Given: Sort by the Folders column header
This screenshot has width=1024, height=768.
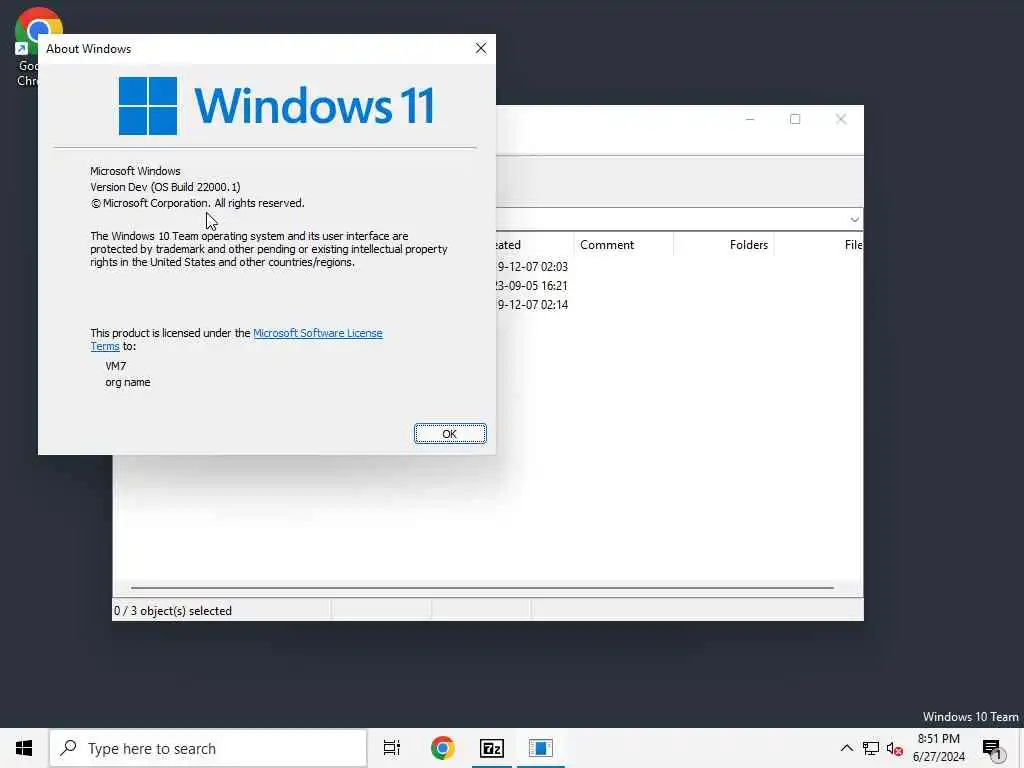Looking at the screenshot, I should pos(724,245).
